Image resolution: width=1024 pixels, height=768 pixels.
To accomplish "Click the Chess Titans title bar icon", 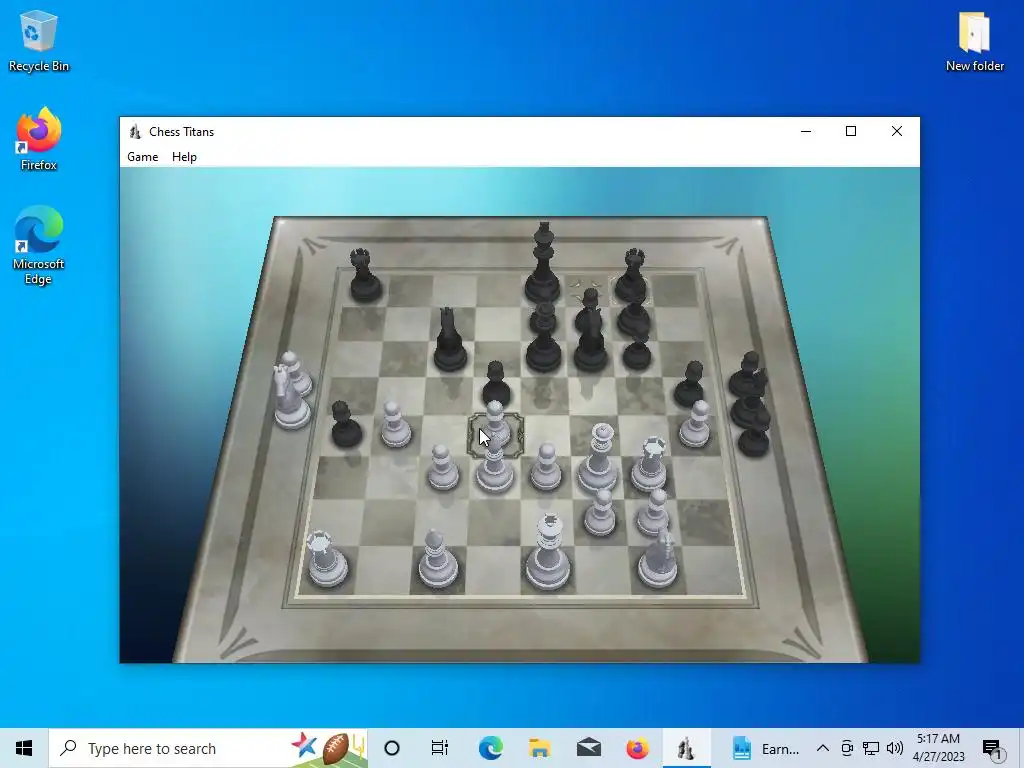I will tap(135, 131).
